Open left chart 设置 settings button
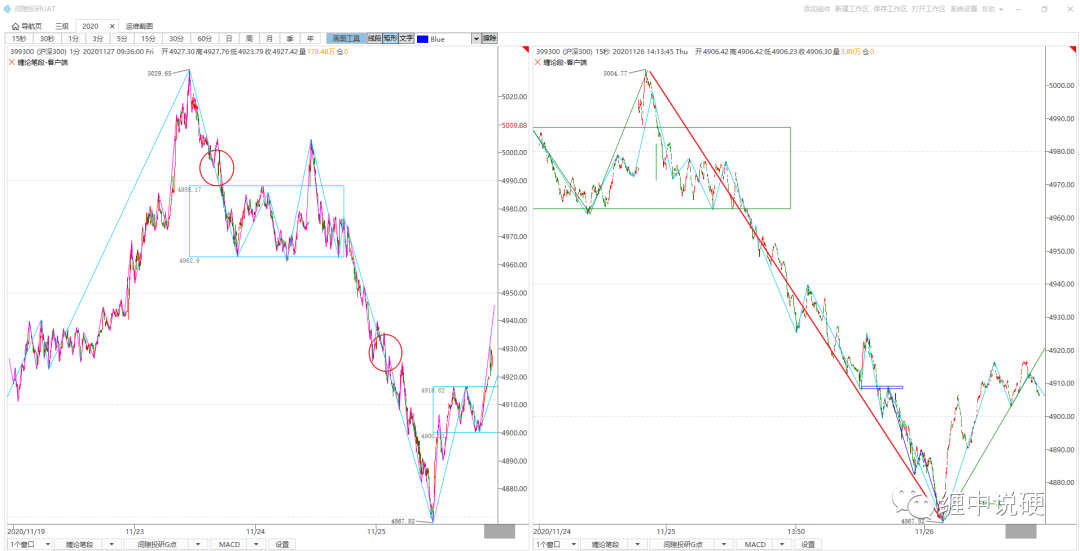This screenshot has width=1080, height=551. point(282,544)
